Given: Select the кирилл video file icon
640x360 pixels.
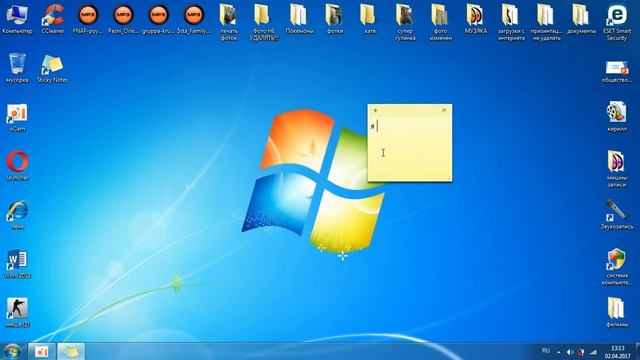Looking at the screenshot, I should [617, 117].
